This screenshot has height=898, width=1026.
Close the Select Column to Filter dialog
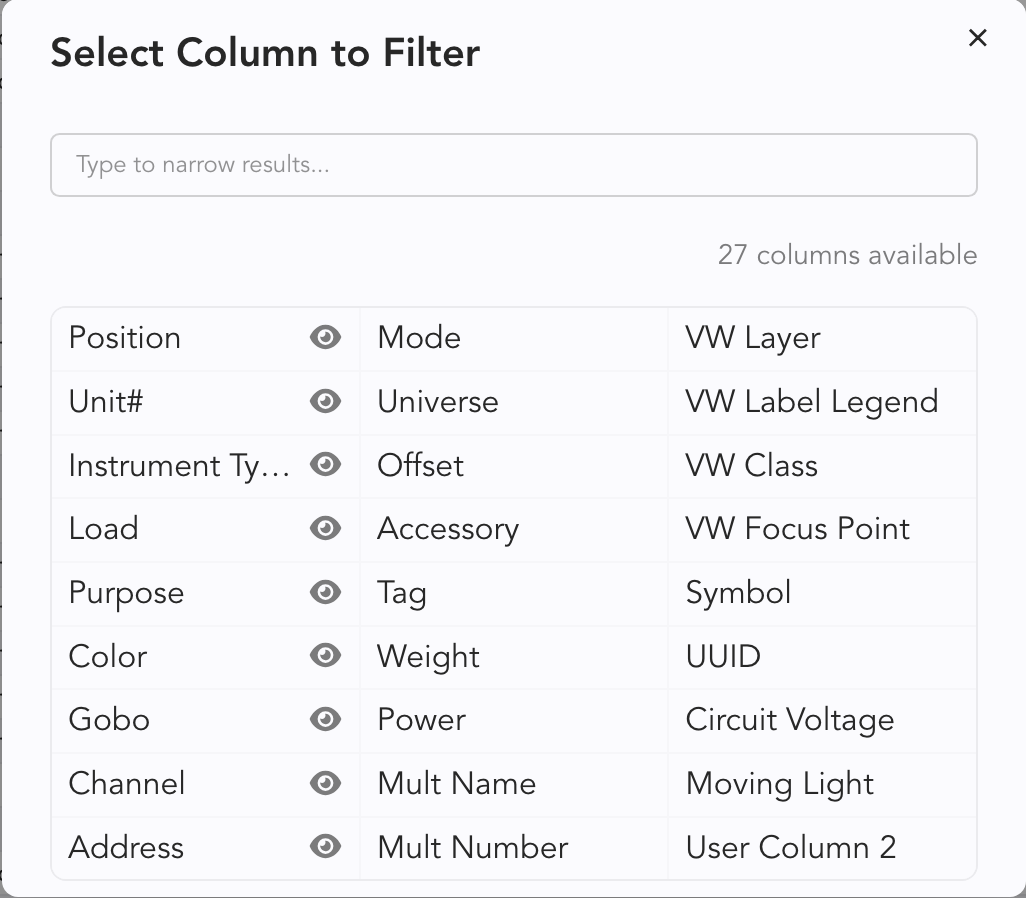(x=977, y=38)
